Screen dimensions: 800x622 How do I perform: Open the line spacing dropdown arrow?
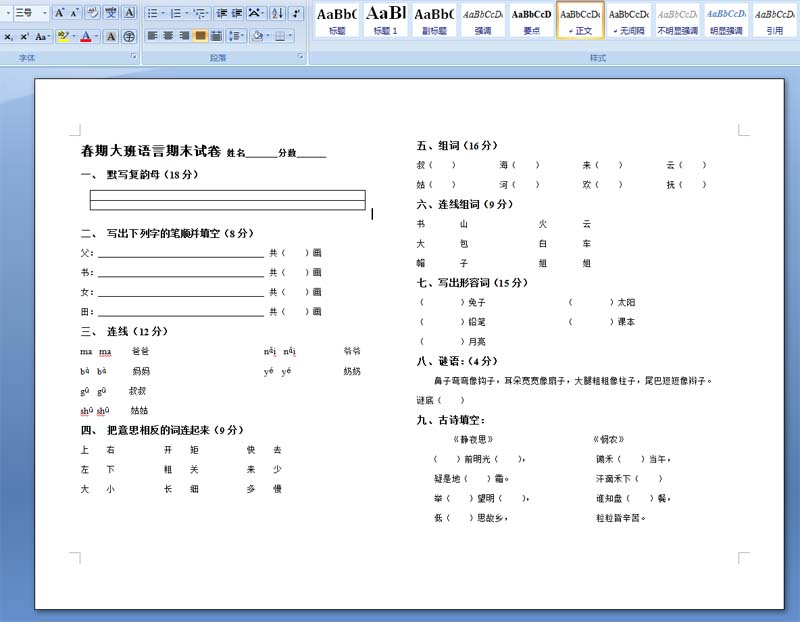pos(243,36)
